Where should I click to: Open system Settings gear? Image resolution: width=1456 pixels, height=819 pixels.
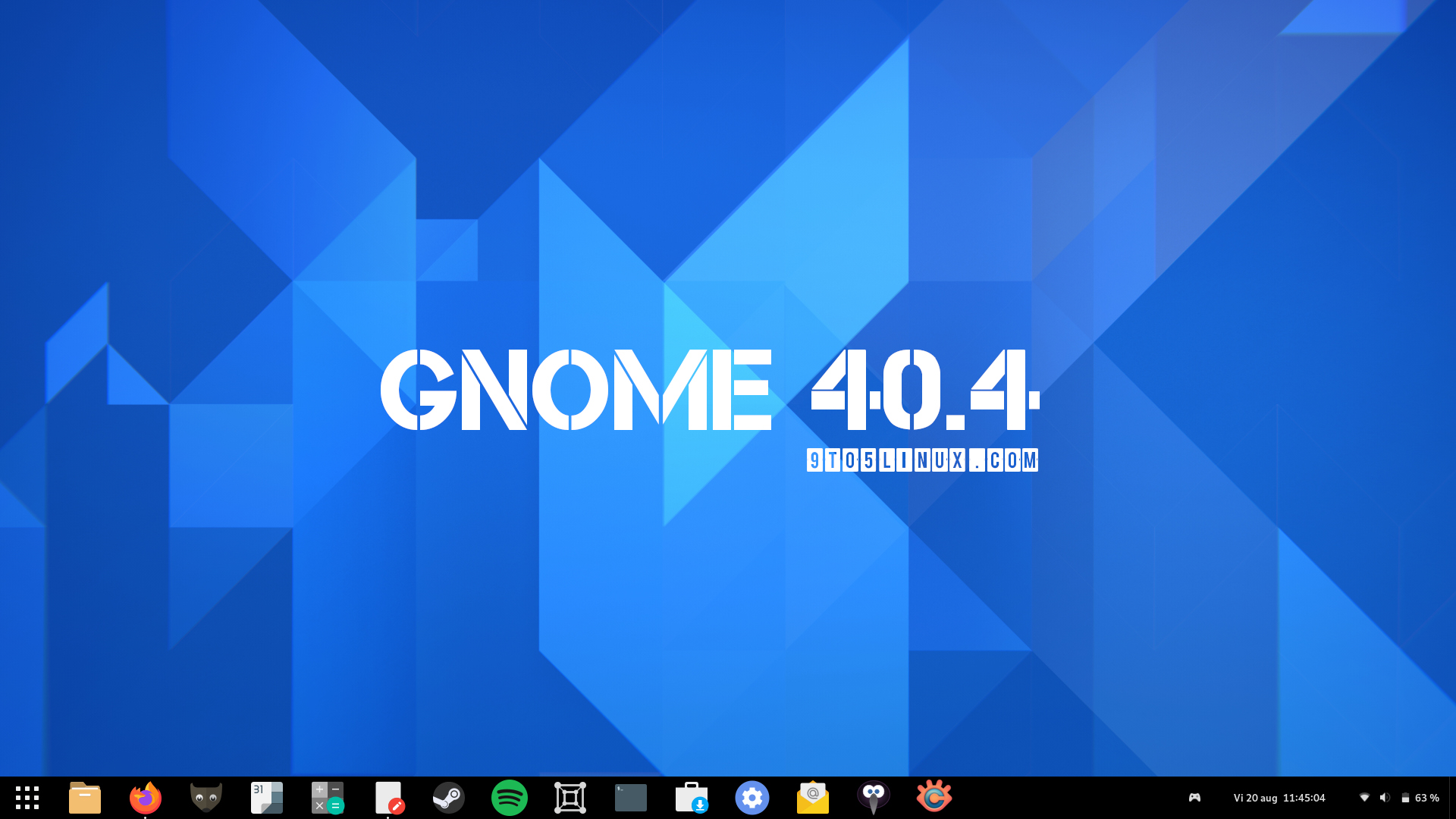pos(752,798)
